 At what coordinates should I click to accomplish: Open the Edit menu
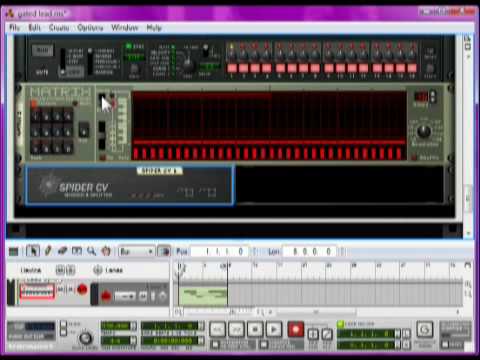click(x=34, y=28)
